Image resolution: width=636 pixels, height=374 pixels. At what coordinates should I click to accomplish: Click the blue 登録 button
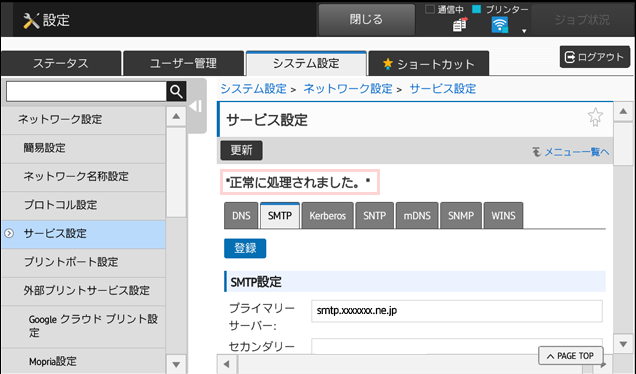[x=245, y=248]
